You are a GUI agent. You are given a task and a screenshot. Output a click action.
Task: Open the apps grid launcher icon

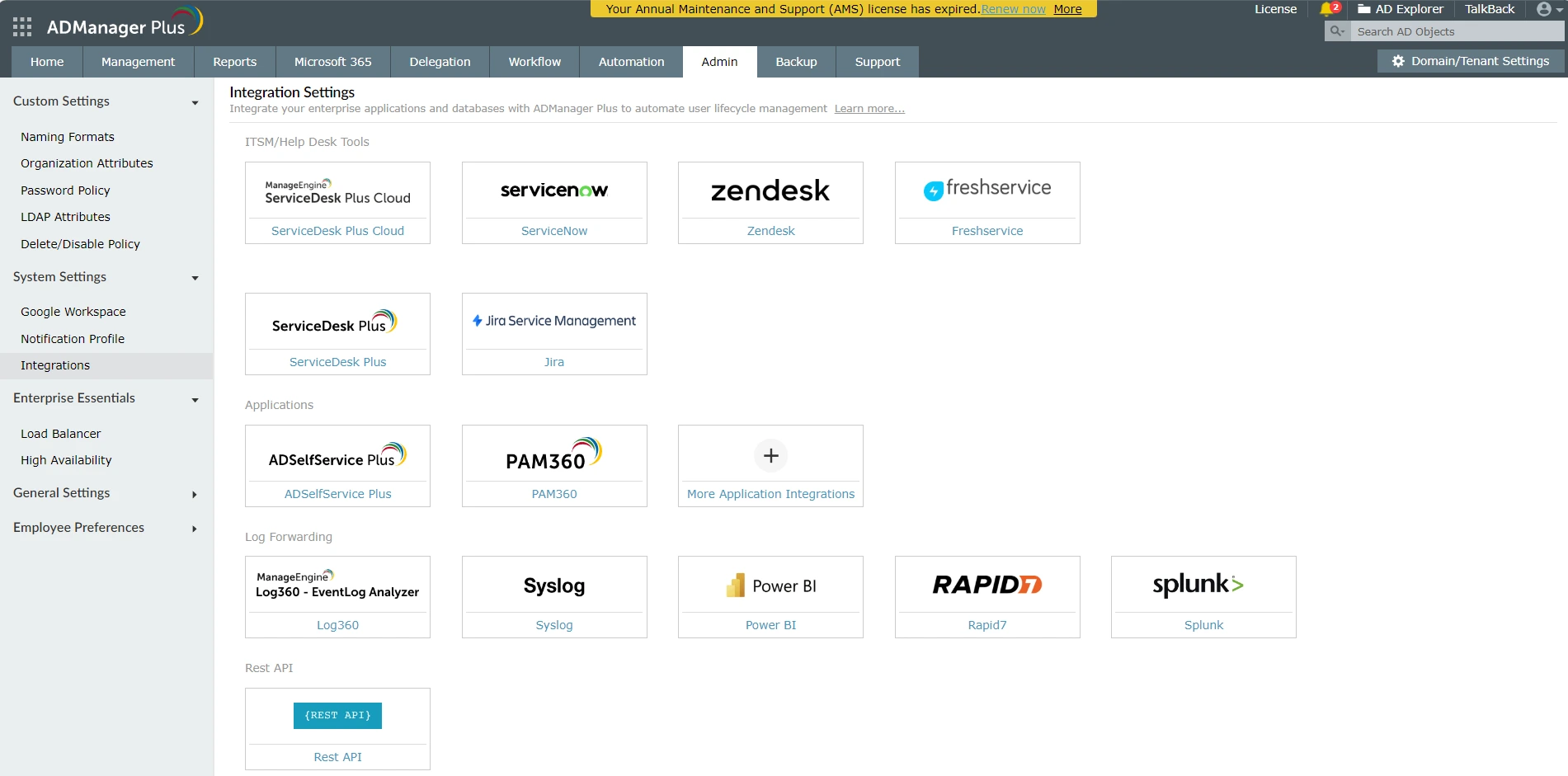(x=22, y=27)
